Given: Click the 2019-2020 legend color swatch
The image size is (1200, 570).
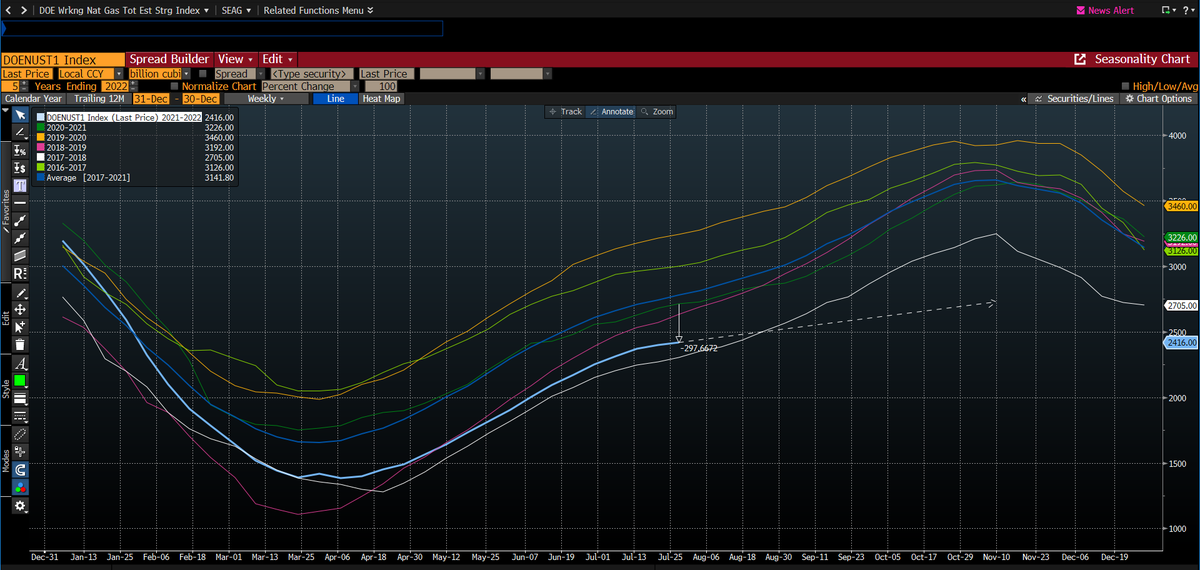Looking at the screenshot, I should click(x=40, y=137).
